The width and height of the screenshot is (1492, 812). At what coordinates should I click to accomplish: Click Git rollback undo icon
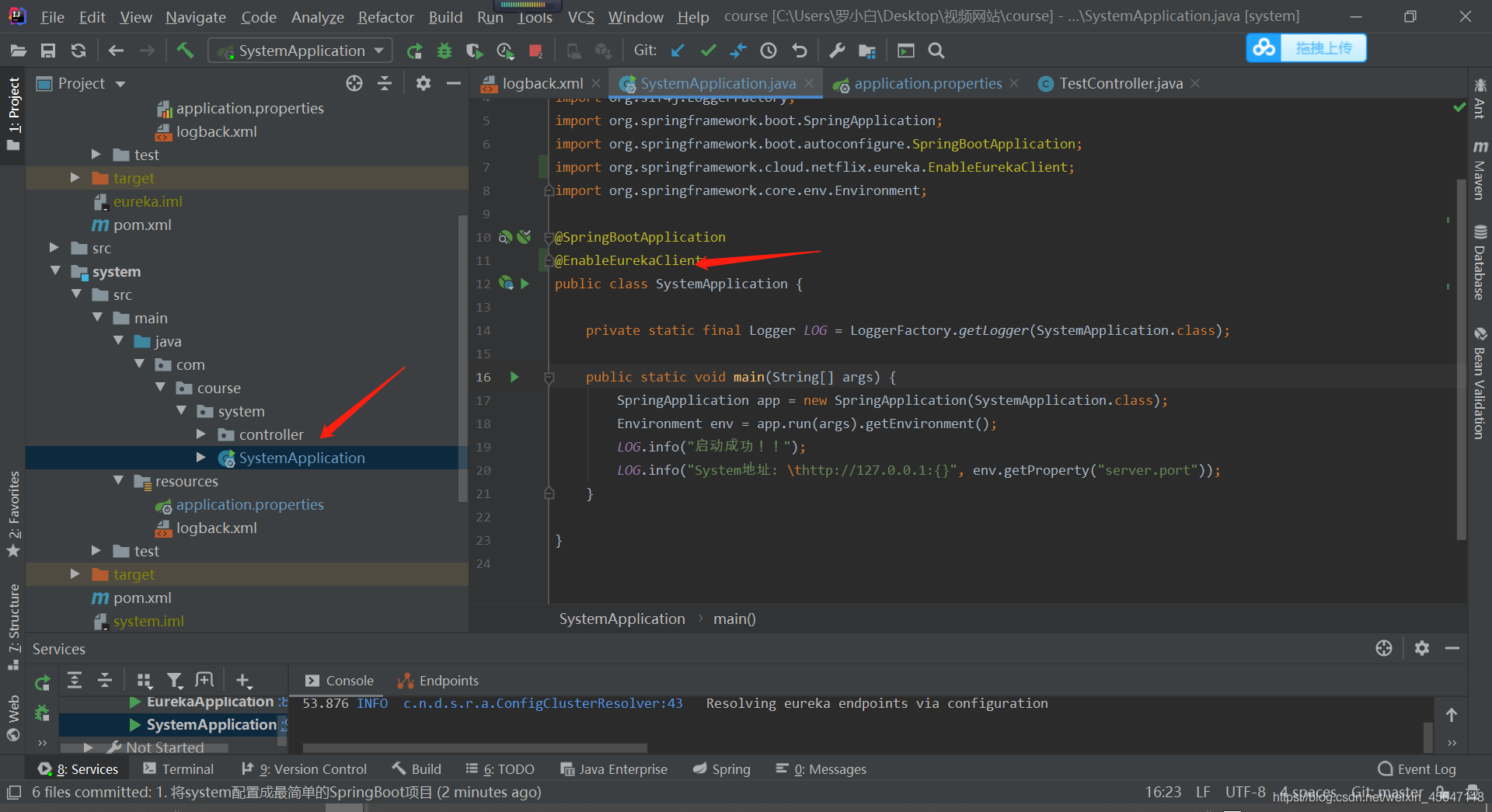tap(799, 51)
